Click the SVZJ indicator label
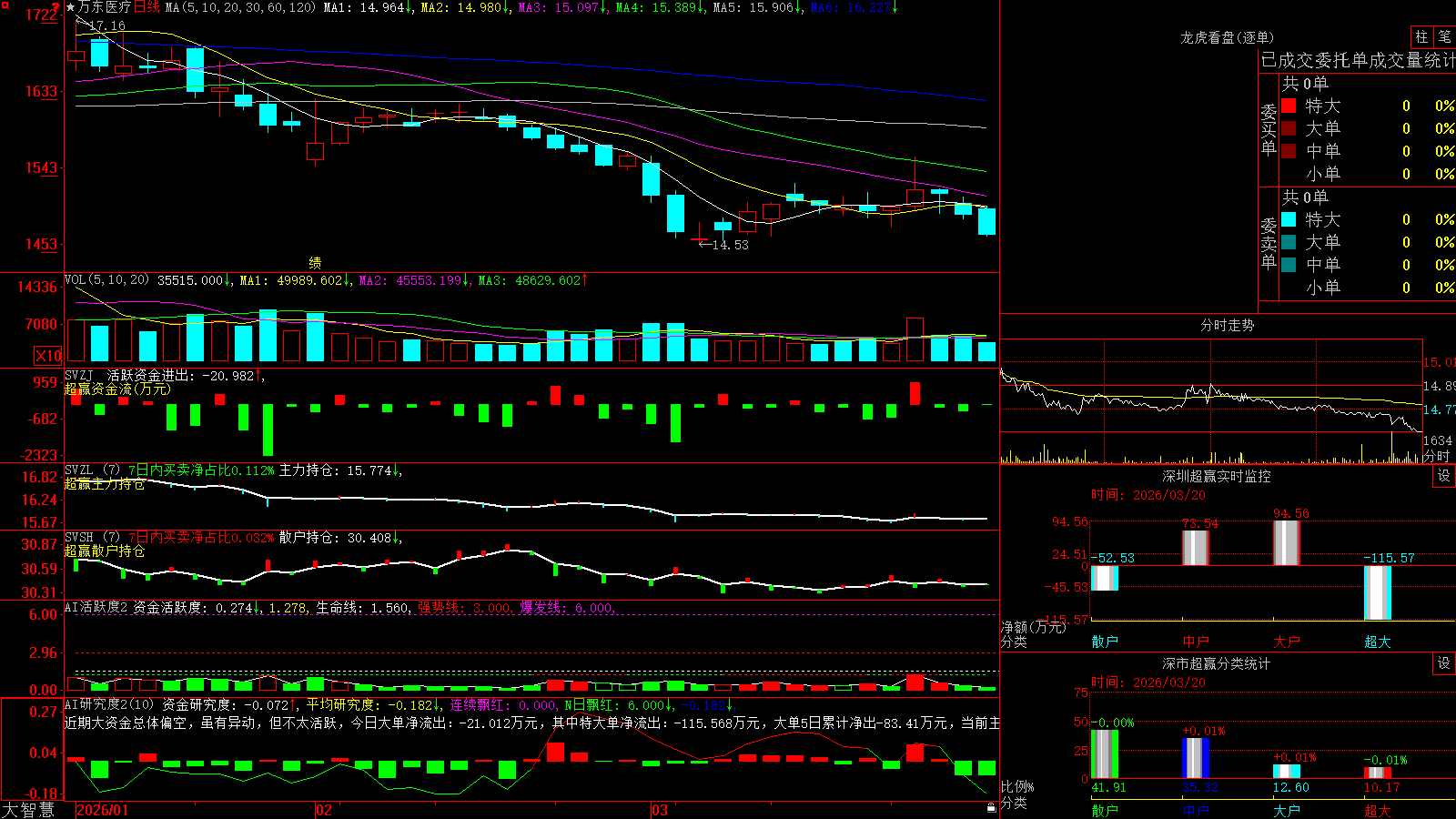1456x819 pixels. [78, 375]
